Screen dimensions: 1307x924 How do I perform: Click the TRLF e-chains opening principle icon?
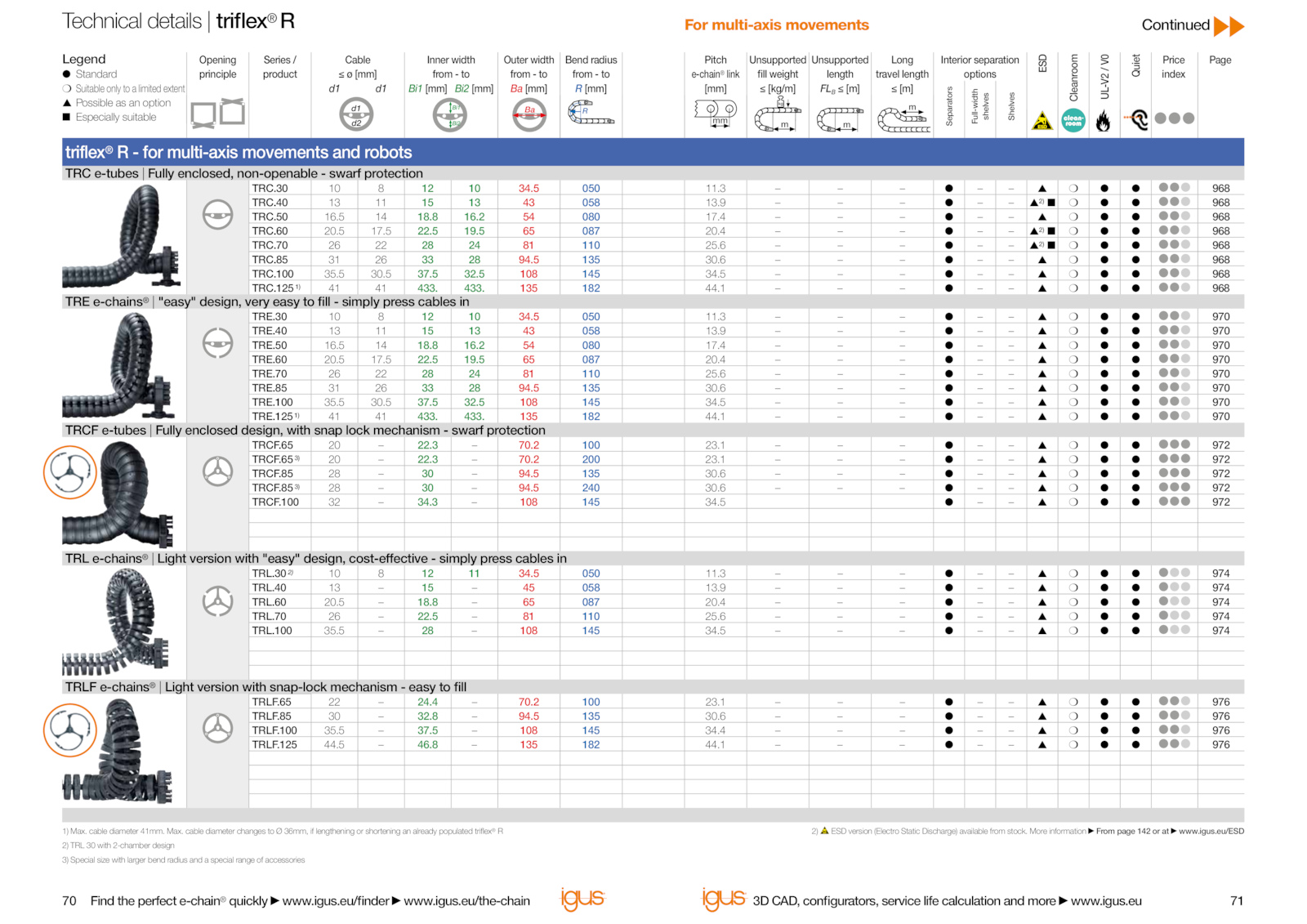217,728
